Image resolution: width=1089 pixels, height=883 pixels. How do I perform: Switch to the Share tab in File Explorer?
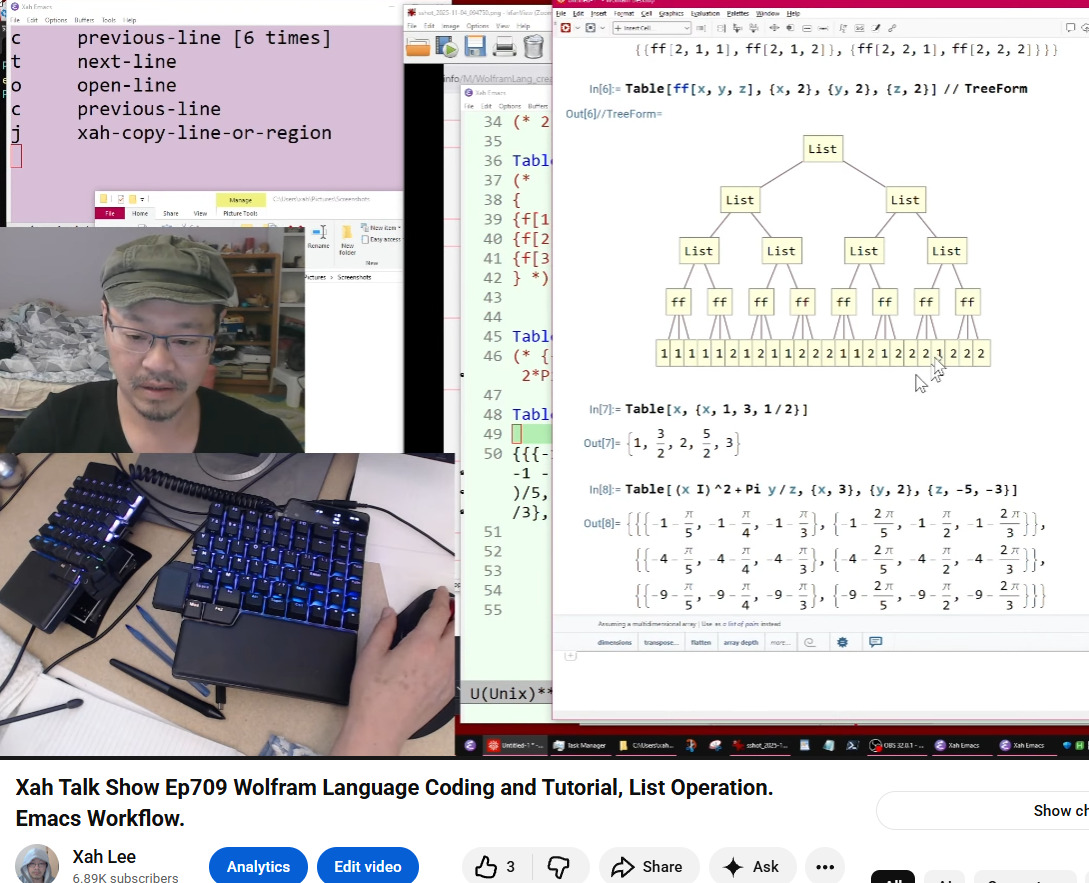171,213
